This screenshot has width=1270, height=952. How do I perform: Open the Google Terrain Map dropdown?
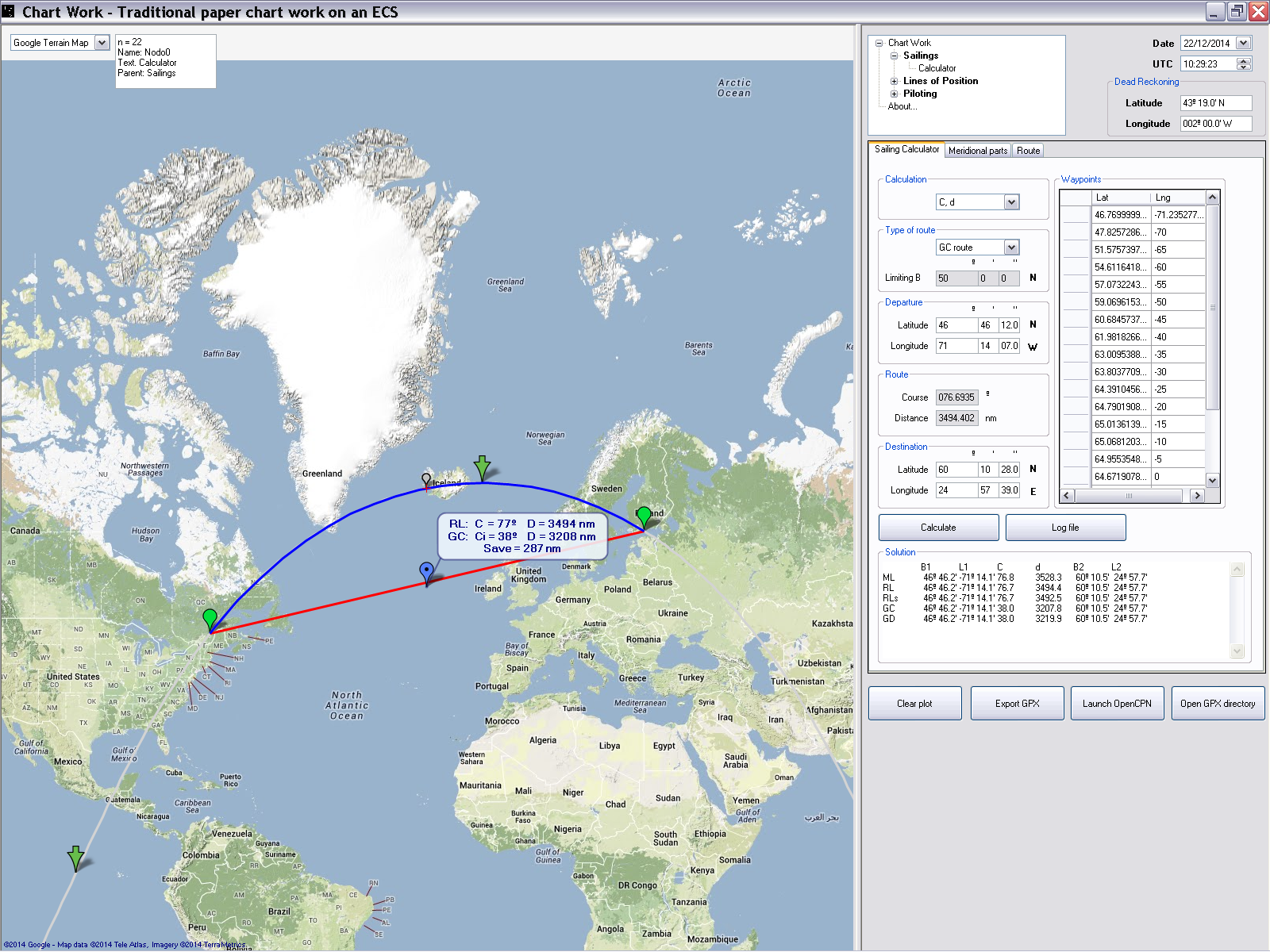pyautogui.click(x=102, y=43)
